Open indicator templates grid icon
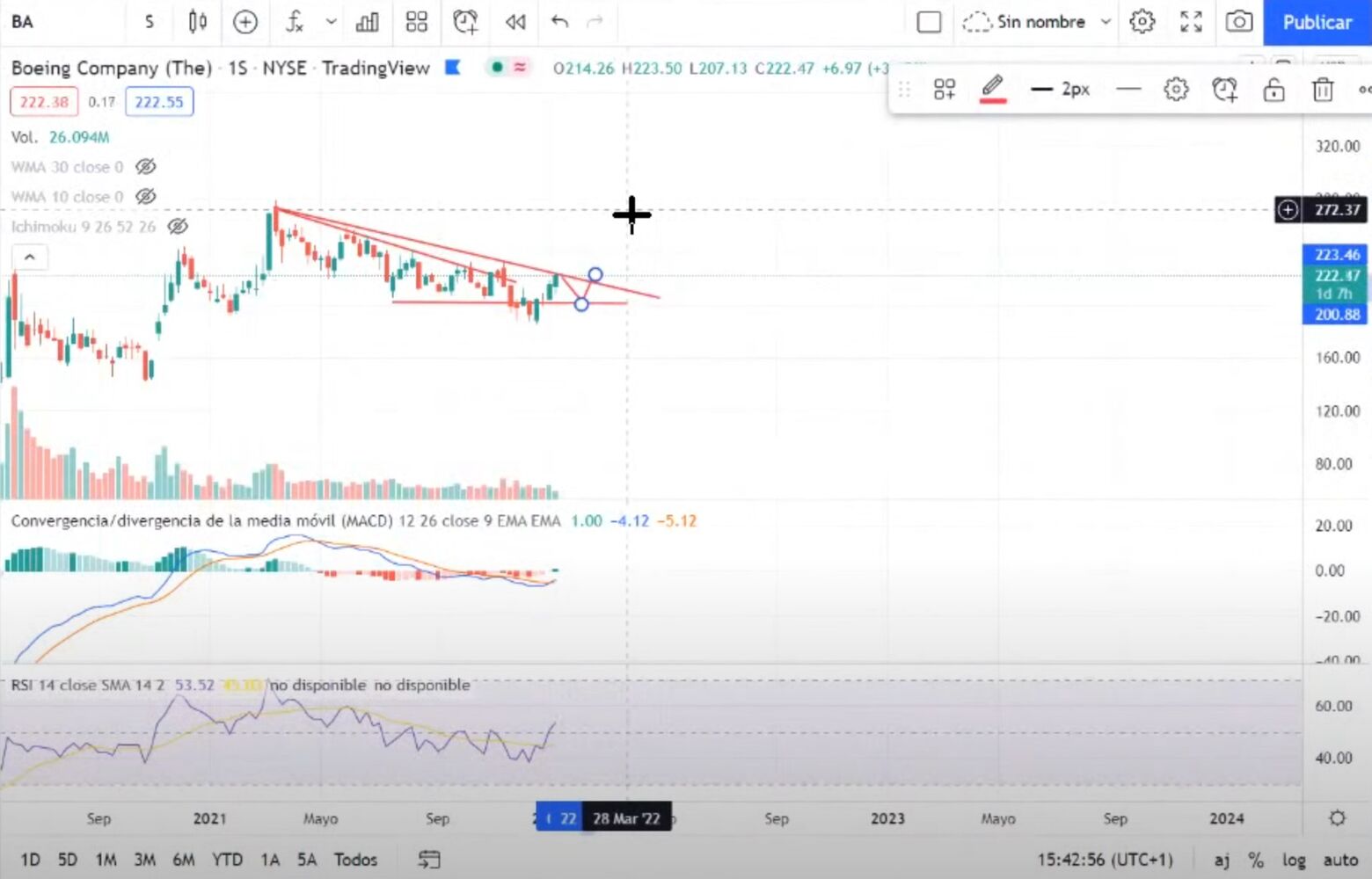The width and height of the screenshot is (1372, 879). click(417, 22)
